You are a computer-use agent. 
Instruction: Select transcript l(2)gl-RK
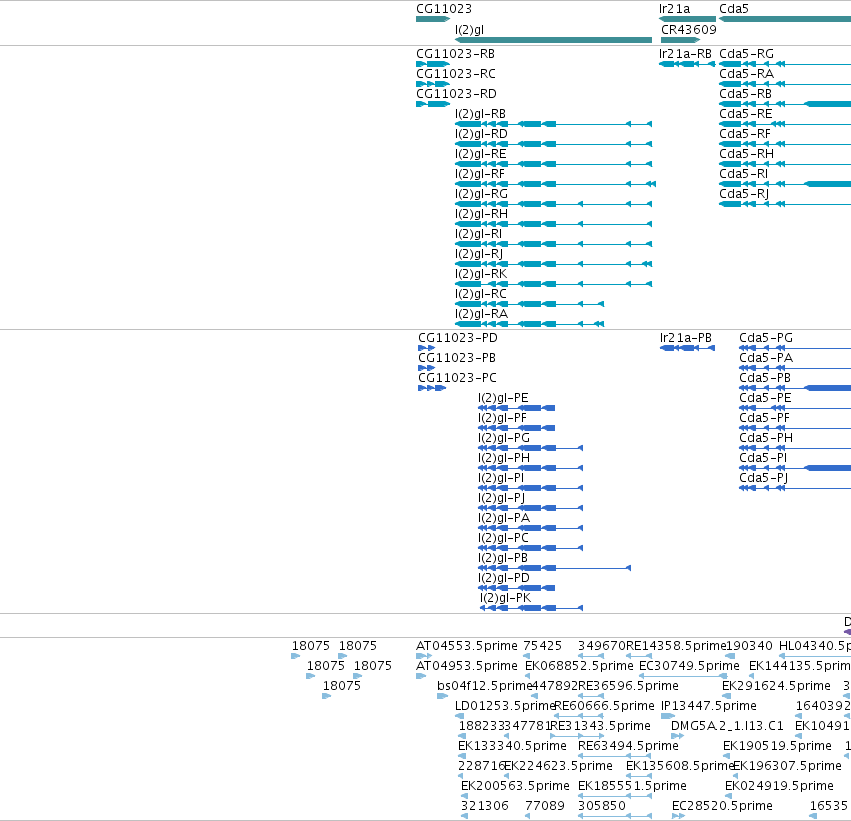pyautogui.click(x=553, y=284)
